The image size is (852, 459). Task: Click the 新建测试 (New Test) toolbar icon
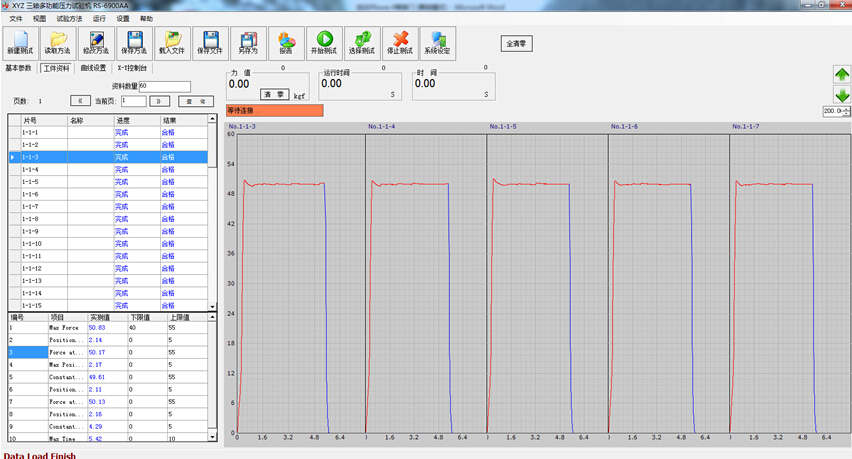20,42
